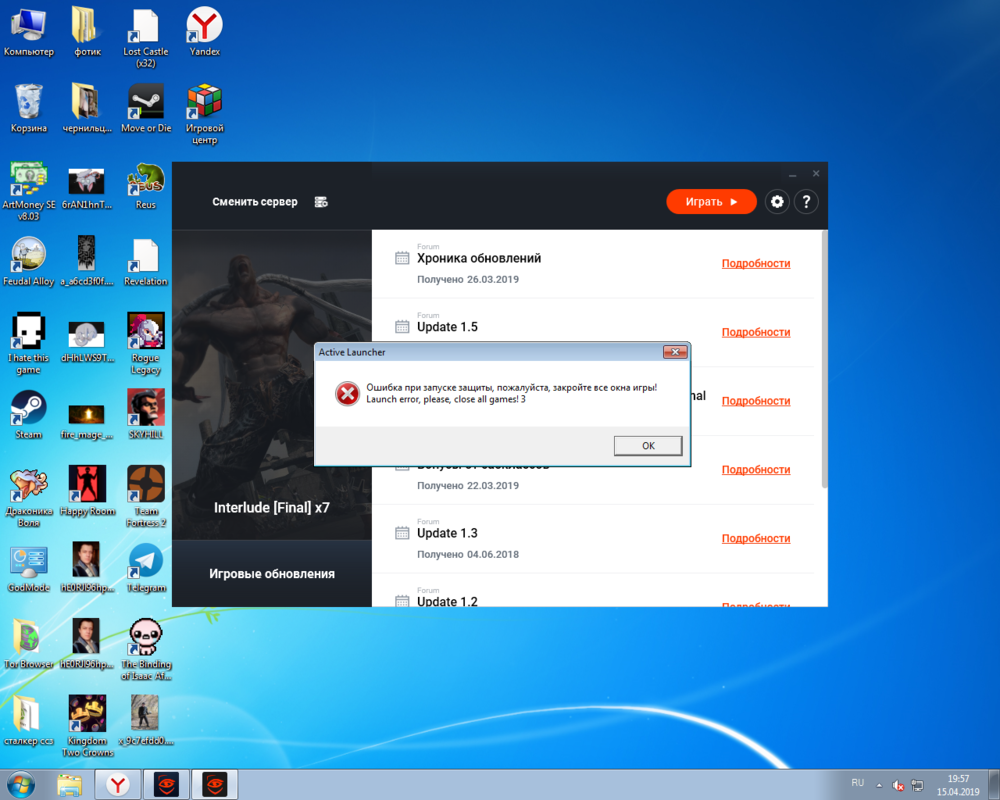The width and height of the screenshot is (1000, 800).
Task: Click the launcher settings gear icon
Action: tap(777, 202)
